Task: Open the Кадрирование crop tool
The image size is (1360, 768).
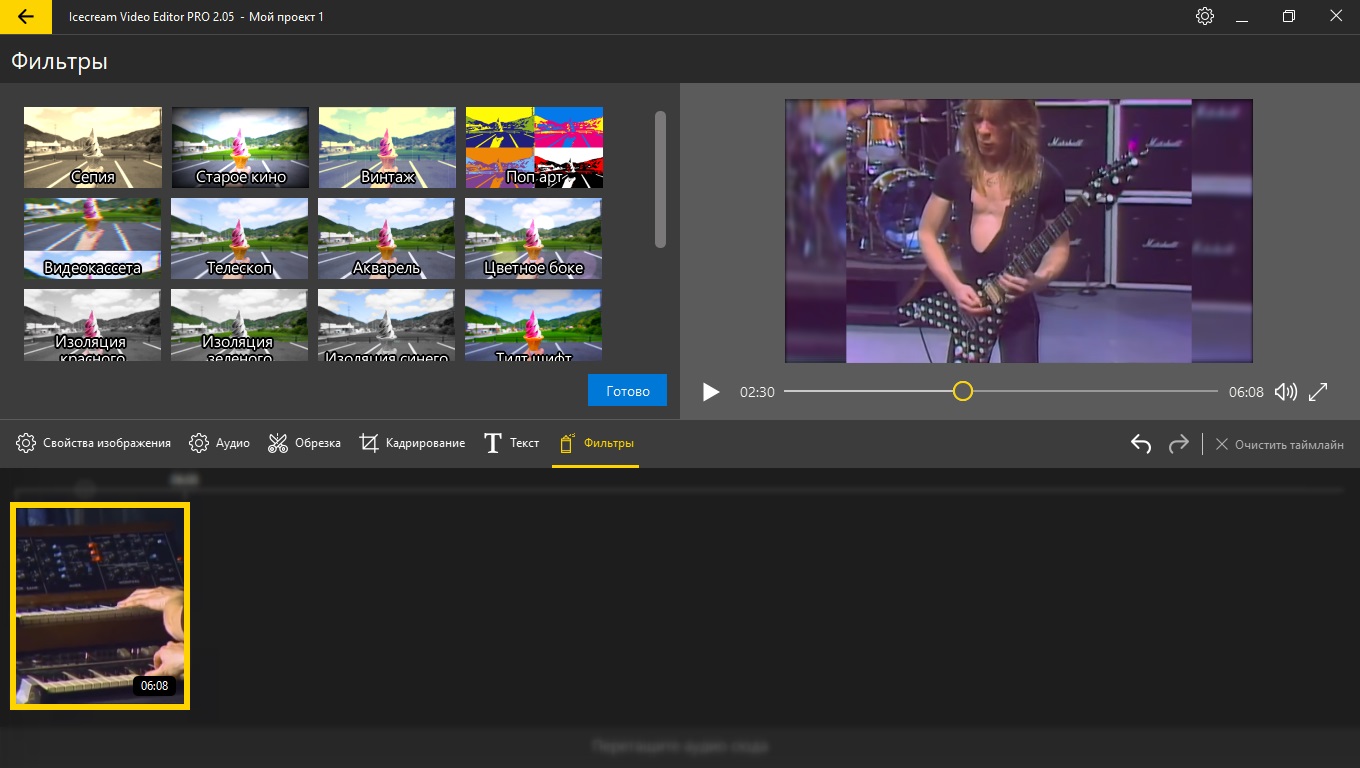Action: pos(412,443)
